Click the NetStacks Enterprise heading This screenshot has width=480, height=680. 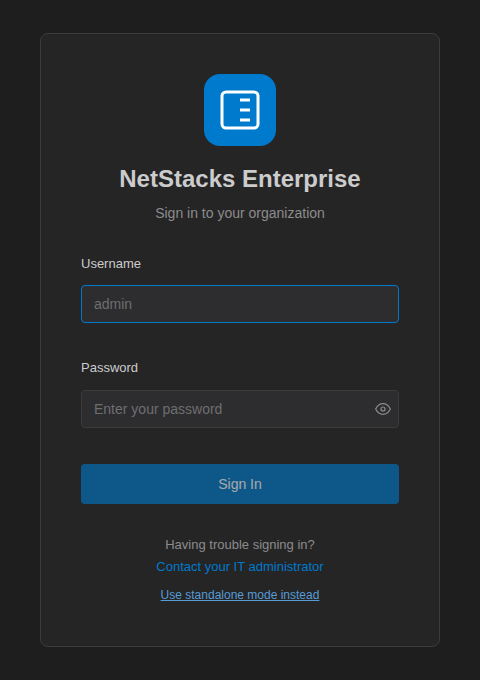[240, 179]
